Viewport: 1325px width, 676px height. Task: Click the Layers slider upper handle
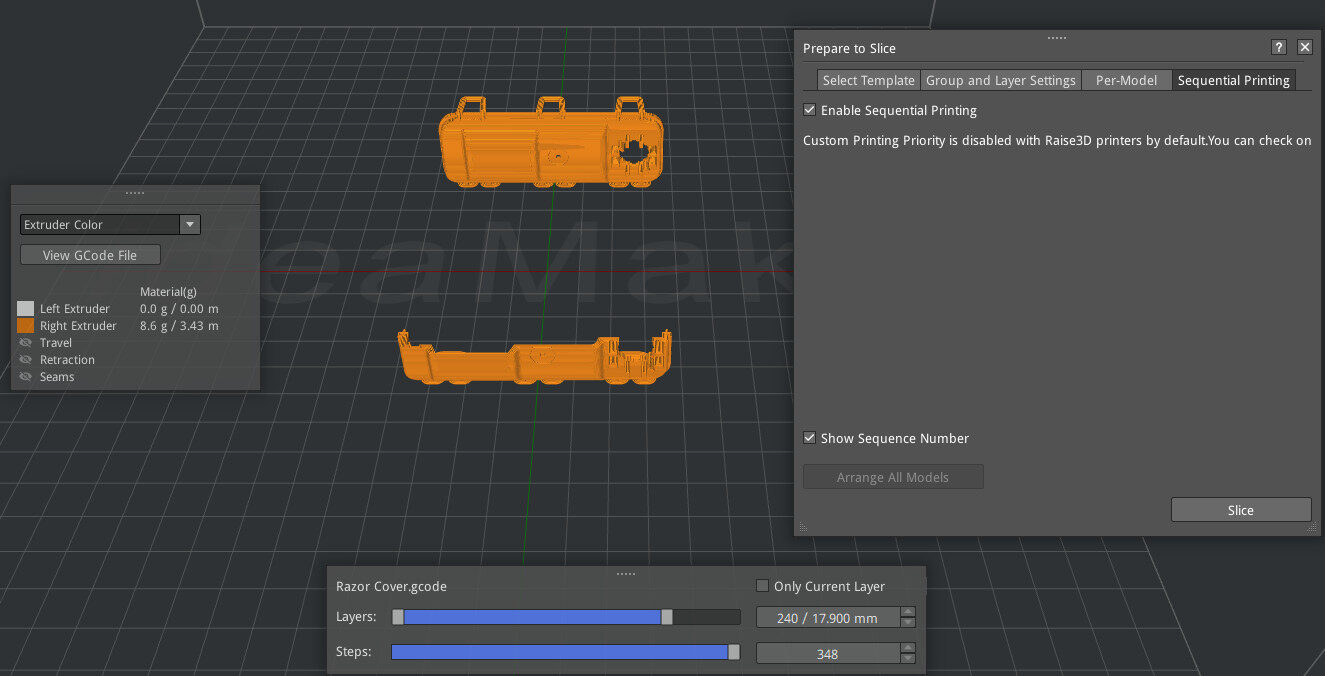pyautogui.click(x=667, y=618)
